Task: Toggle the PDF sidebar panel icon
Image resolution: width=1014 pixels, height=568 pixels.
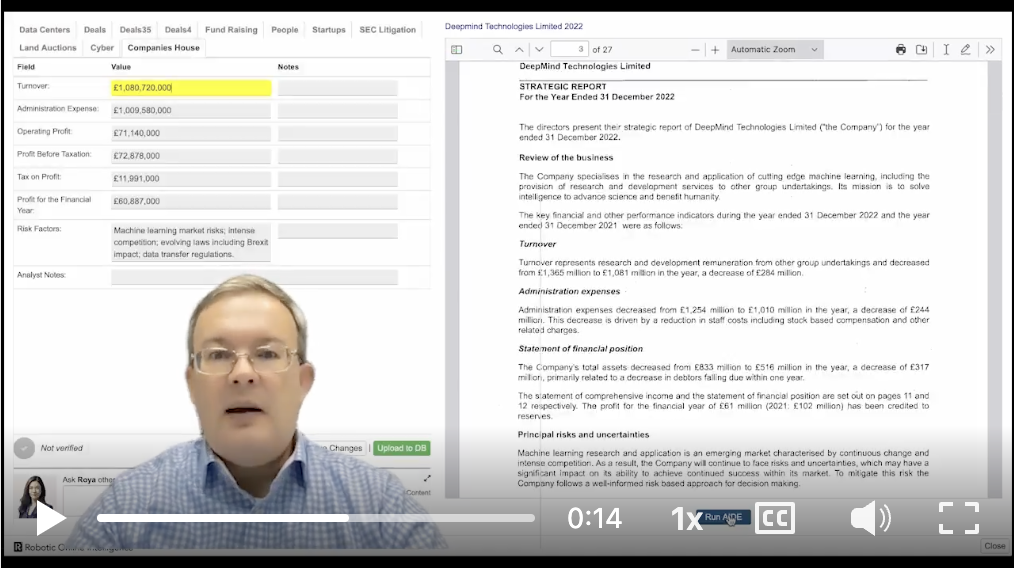Action: click(x=457, y=49)
